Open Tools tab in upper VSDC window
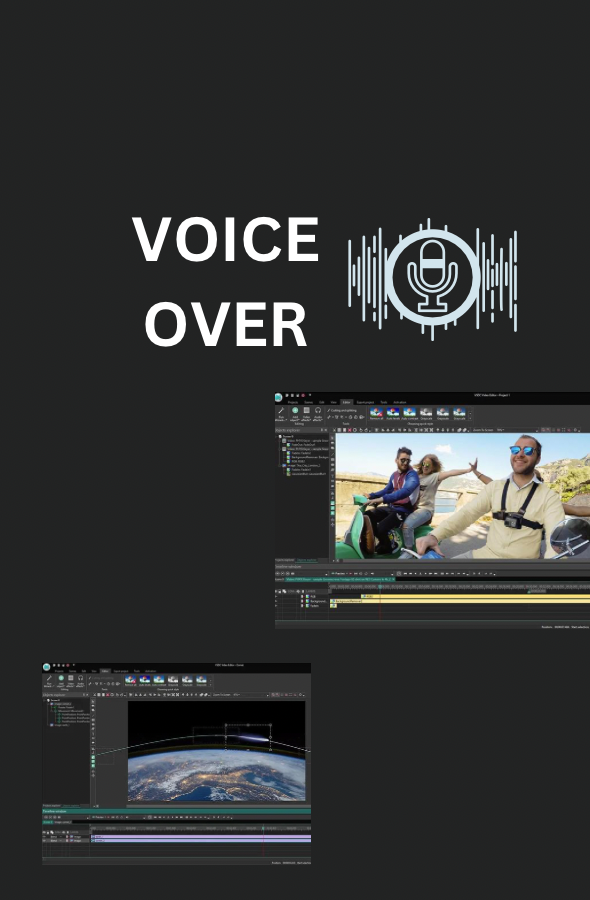Viewport: 590px width, 900px height. [x=383, y=402]
